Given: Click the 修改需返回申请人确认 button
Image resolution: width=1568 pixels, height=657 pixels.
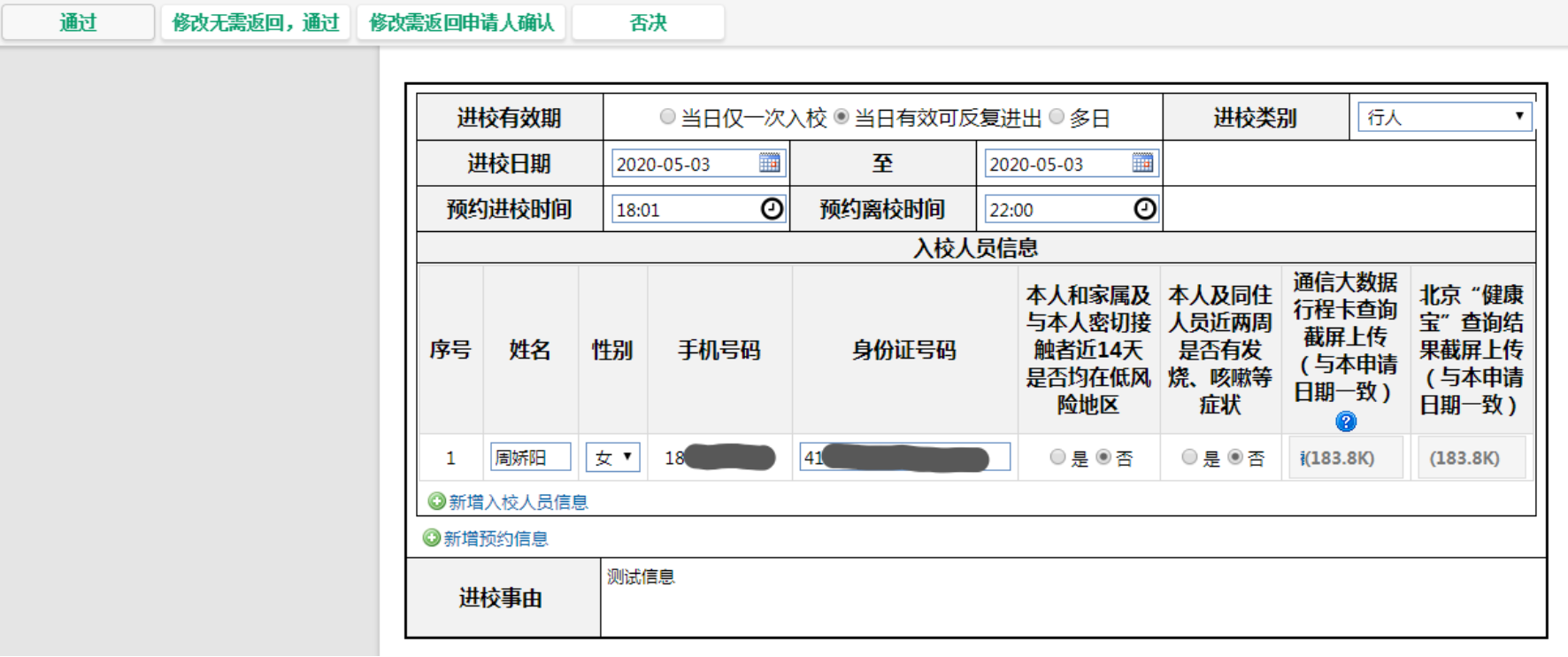Looking at the screenshot, I should pyautogui.click(x=461, y=23).
